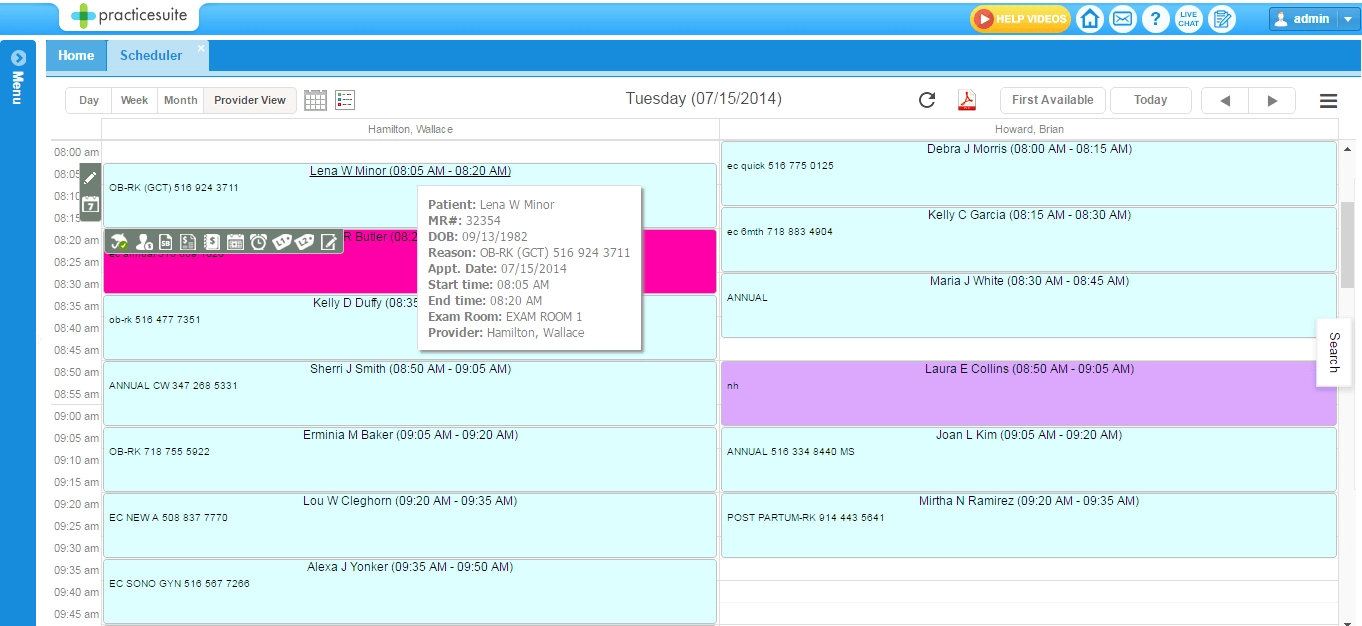Viewport: 1362px width, 626px height.
Task: Click the alarm clock reminder icon
Action: point(259,241)
